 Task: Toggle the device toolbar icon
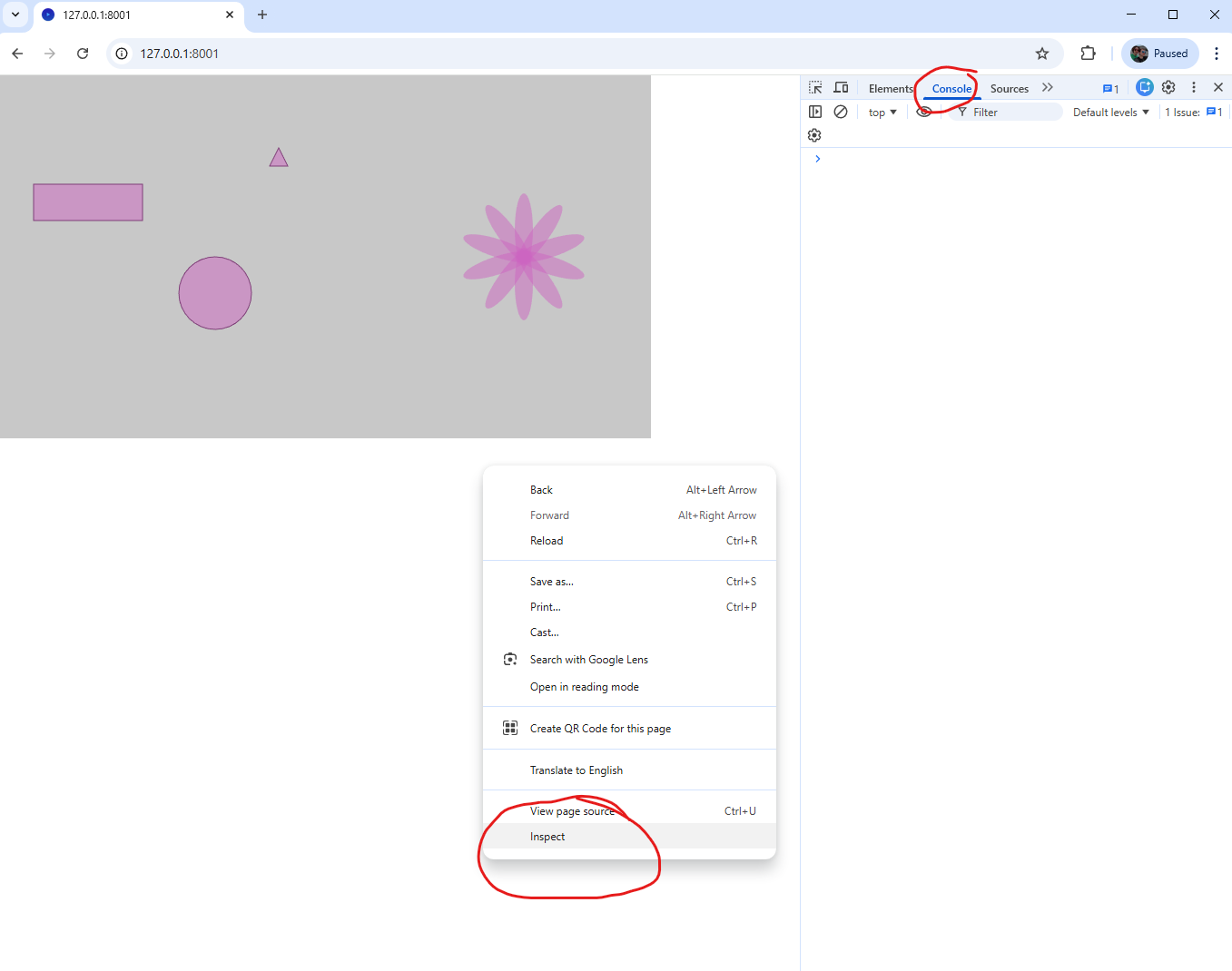pos(841,88)
